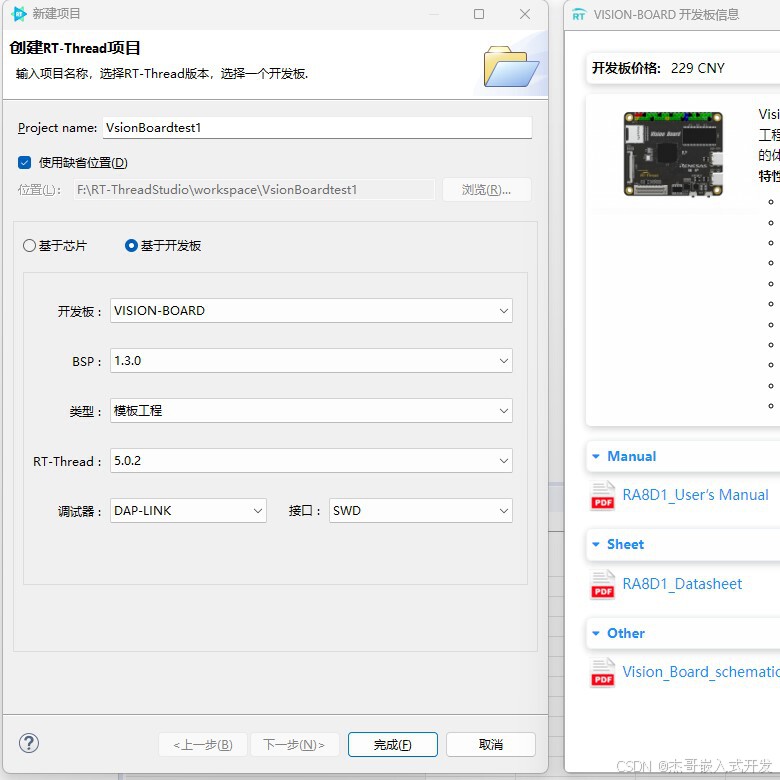This screenshot has width=780, height=780.
Task: Open the BSP version 1.3.0 dropdown
Action: 311,361
